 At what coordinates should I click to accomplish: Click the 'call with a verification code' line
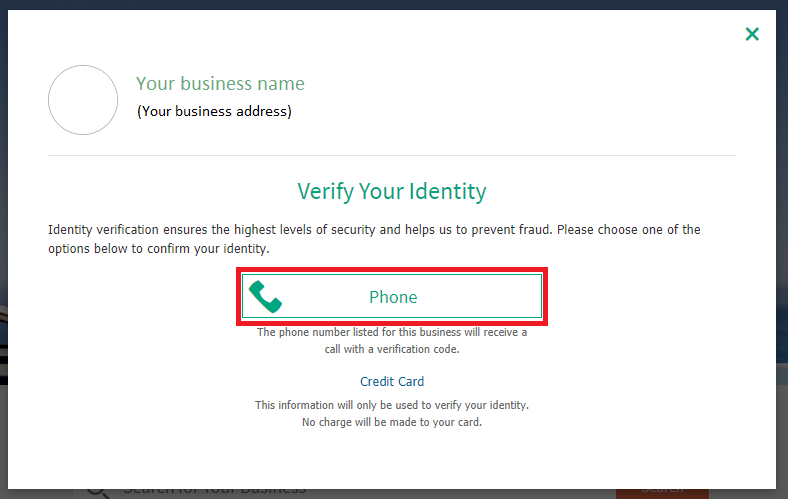[392, 349]
